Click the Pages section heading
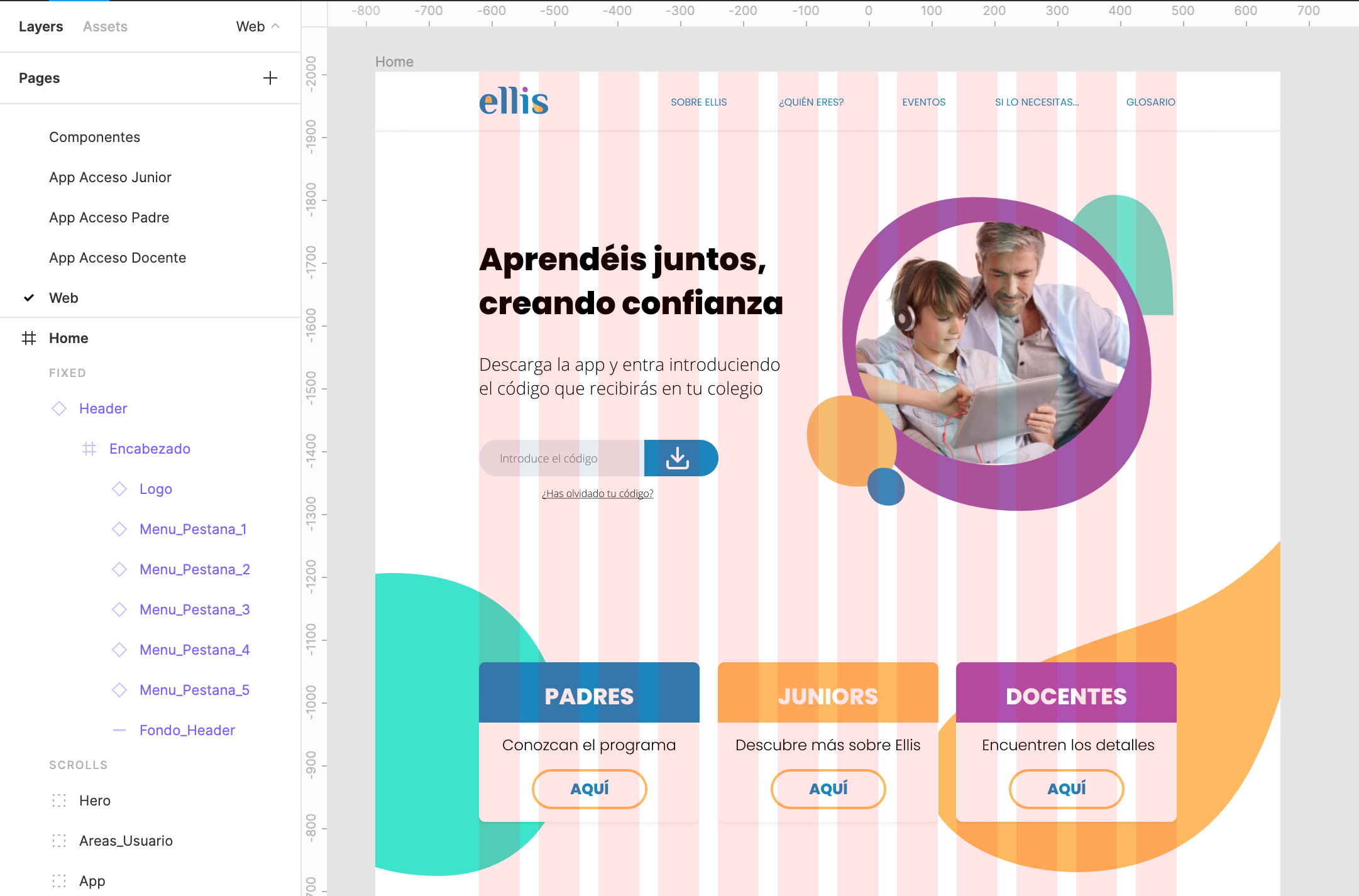The height and width of the screenshot is (896, 1359). tap(39, 78)
